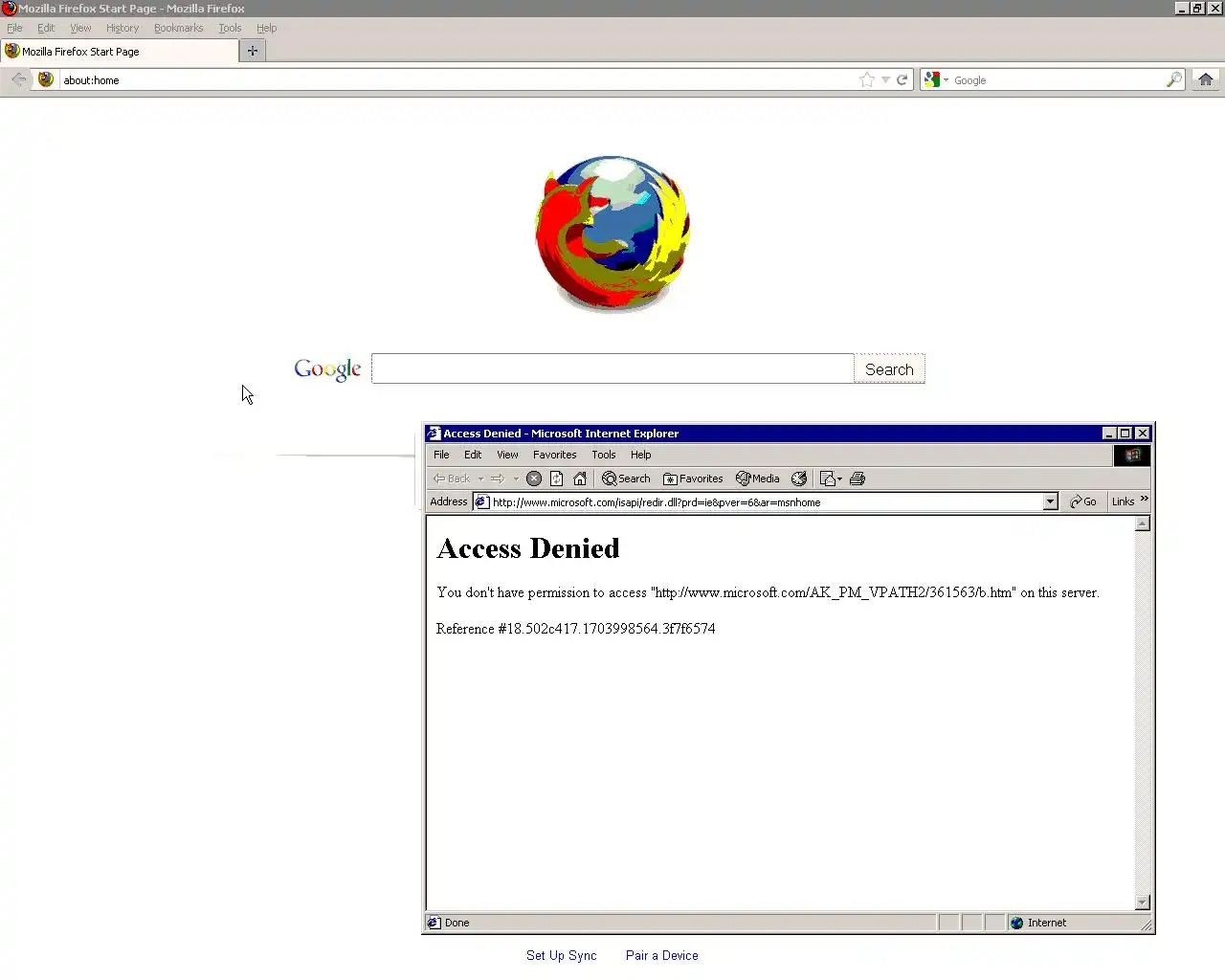
Task: Click the Edit page icon in Internet Explorer
Action: pyautogui.click(x=827, y=479)
